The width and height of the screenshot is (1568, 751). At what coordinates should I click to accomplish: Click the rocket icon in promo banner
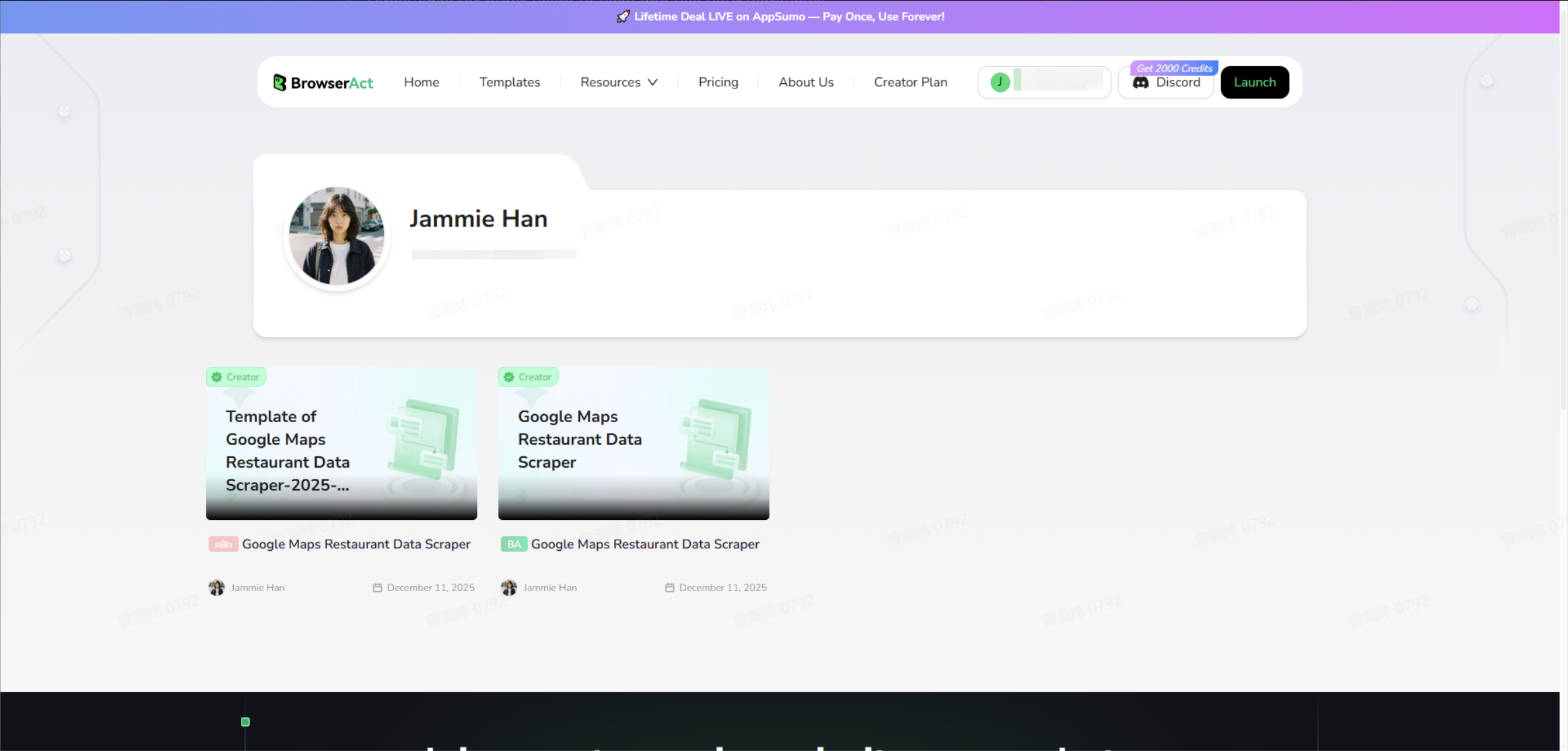622,17
